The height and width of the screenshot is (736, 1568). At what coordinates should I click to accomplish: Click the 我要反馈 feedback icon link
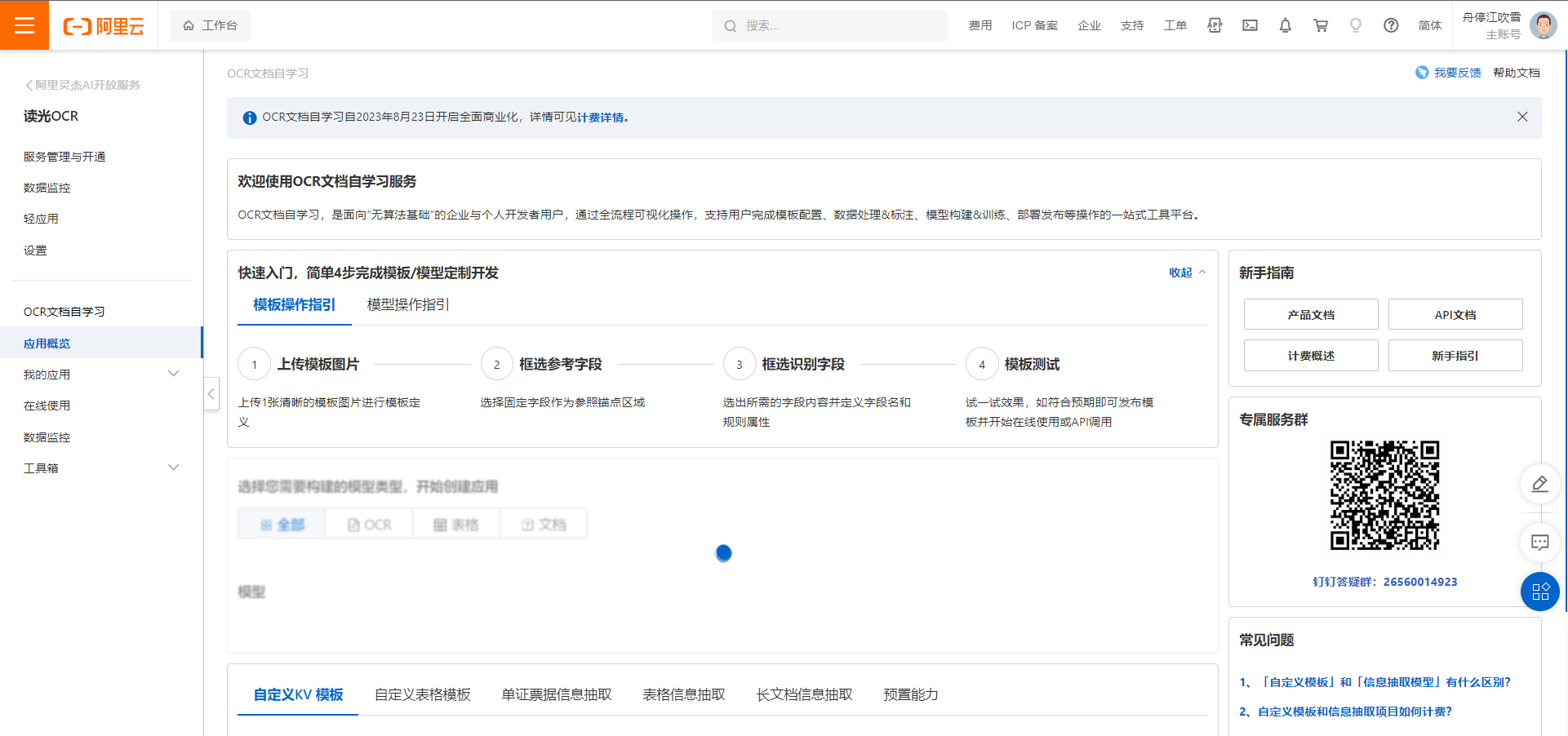coord(1448,73)
